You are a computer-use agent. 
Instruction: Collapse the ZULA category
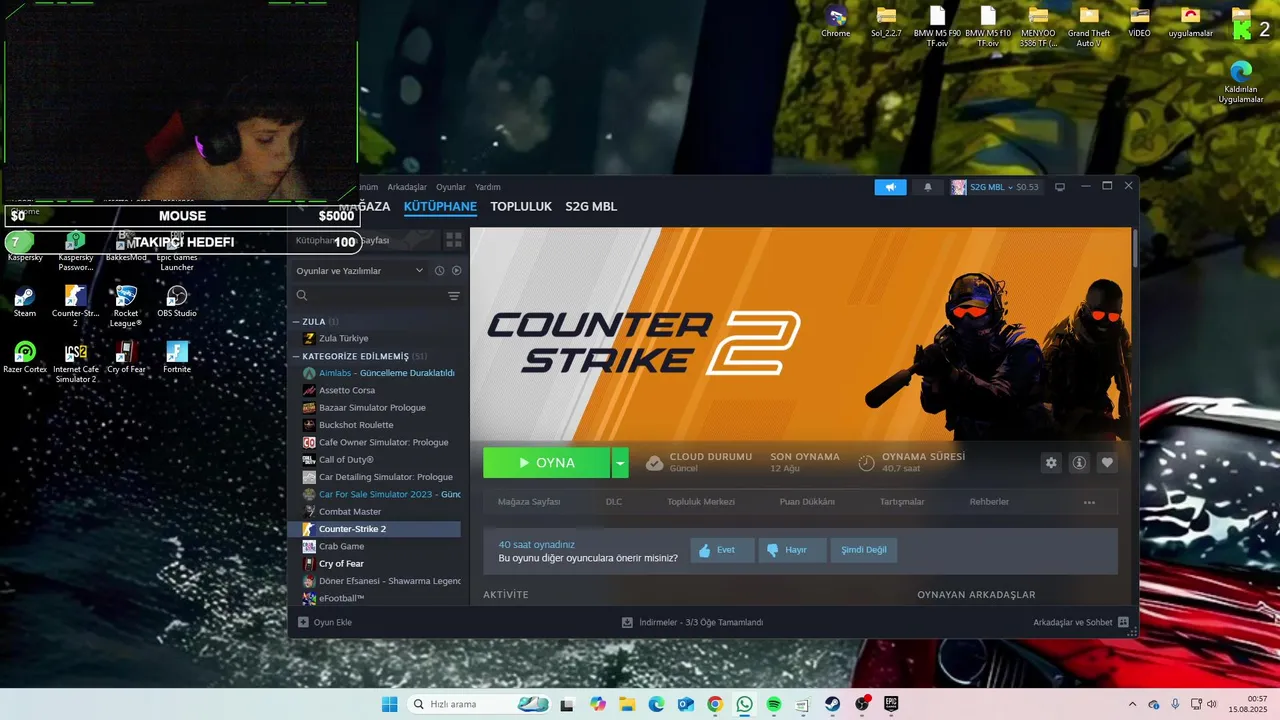(296, 322)
